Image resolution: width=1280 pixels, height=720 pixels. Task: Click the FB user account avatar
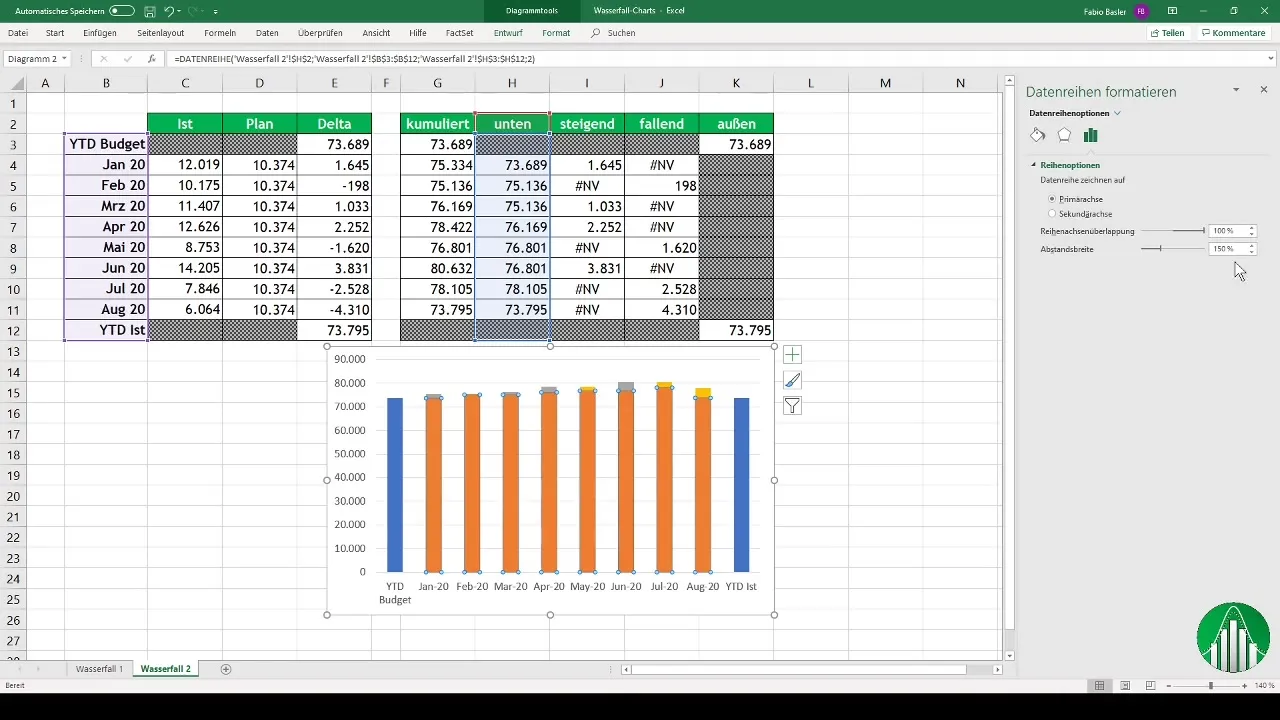(1141, 11)
